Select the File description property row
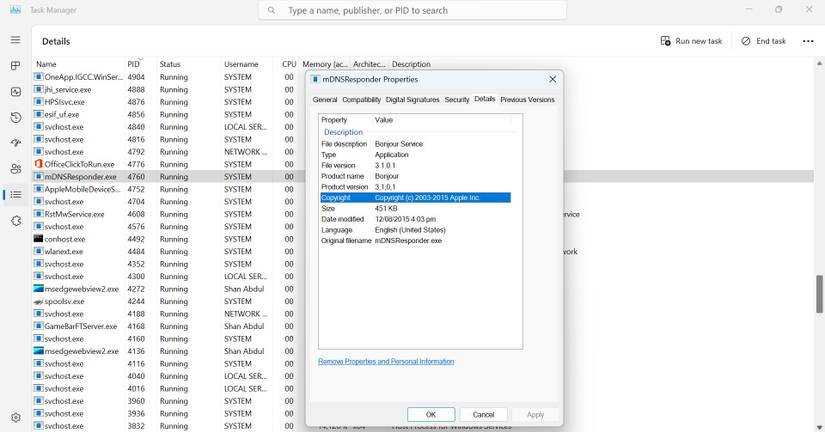 [415, 144]
